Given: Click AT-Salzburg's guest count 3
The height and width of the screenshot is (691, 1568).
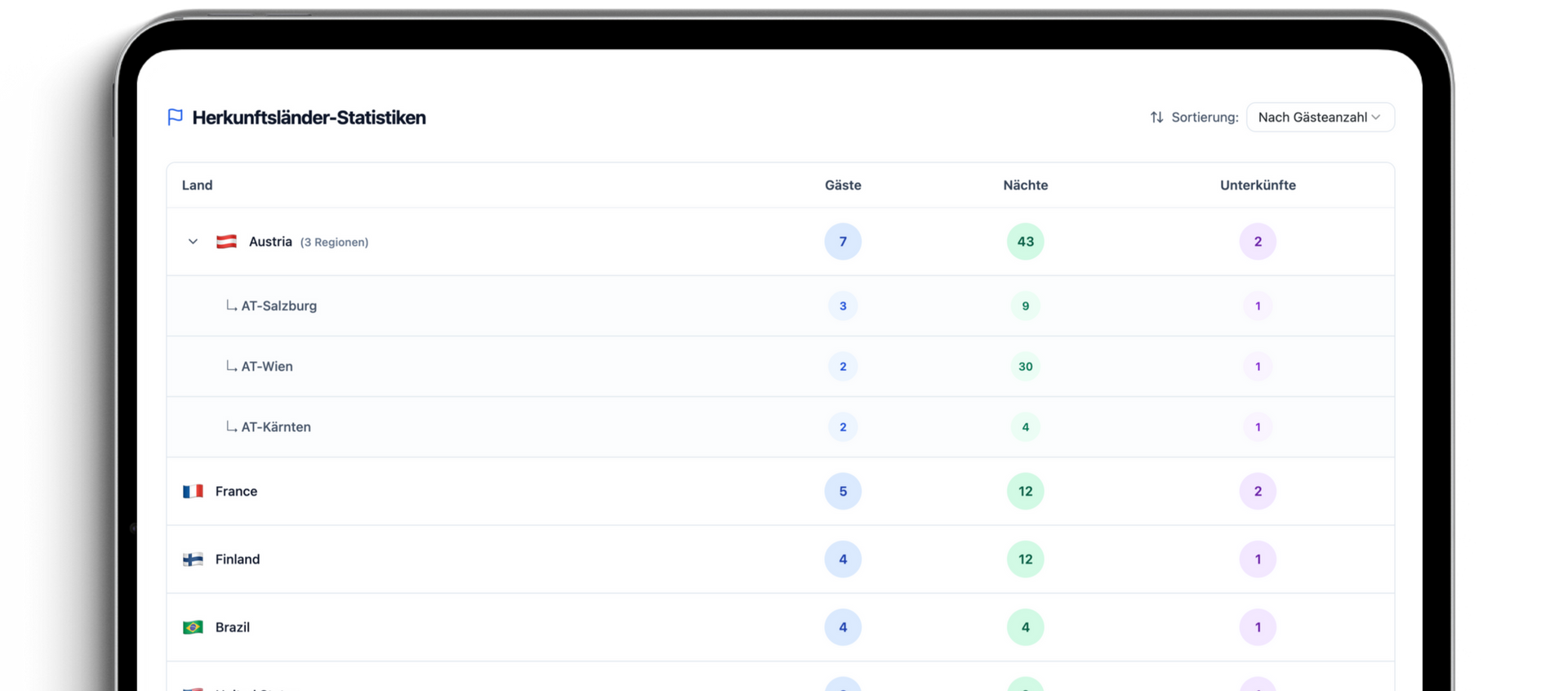Looking at the screenshot, I should pos(843,306).
